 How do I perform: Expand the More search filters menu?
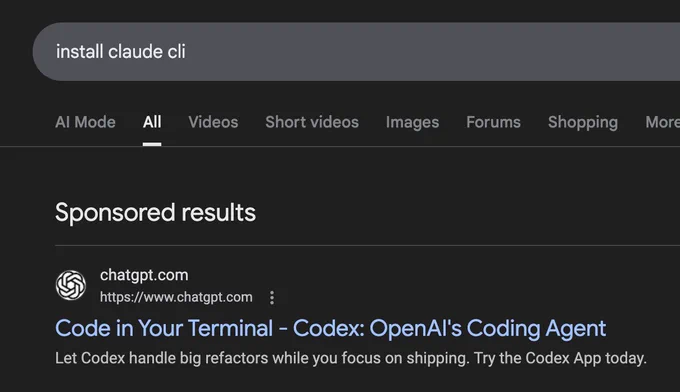click(x=662, y=122)
